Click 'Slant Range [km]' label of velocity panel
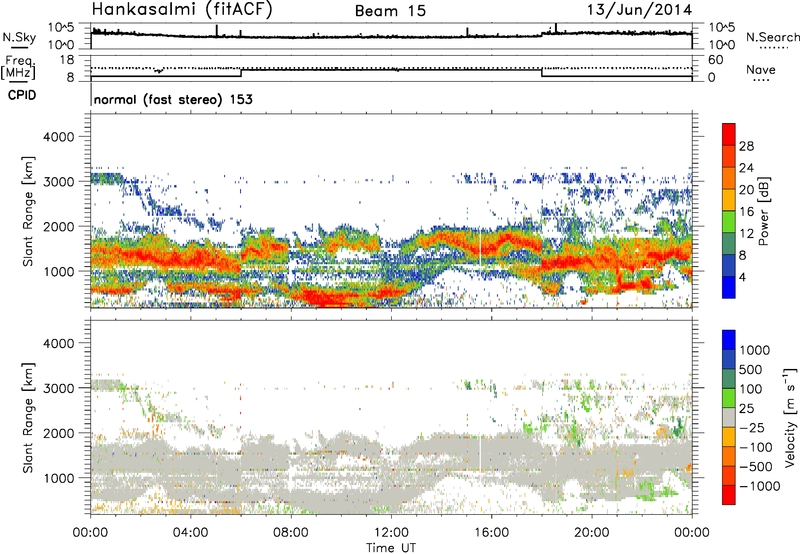 pos(28,418)
